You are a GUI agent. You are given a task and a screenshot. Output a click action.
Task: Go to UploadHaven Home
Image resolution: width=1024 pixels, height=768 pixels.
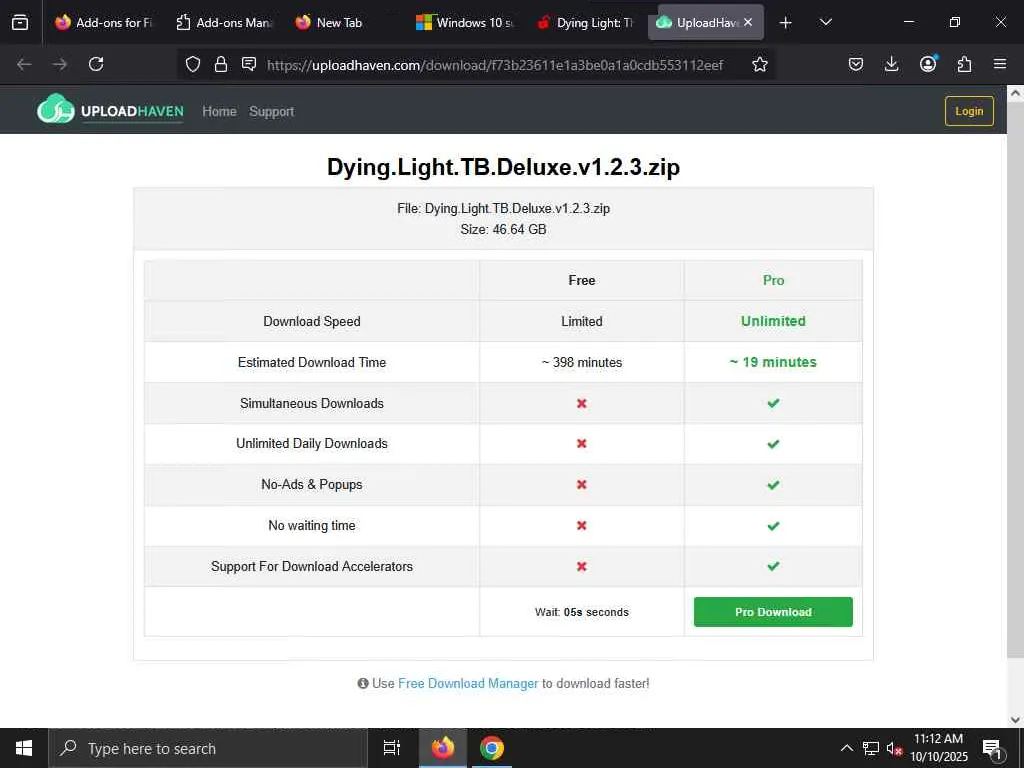219,112
